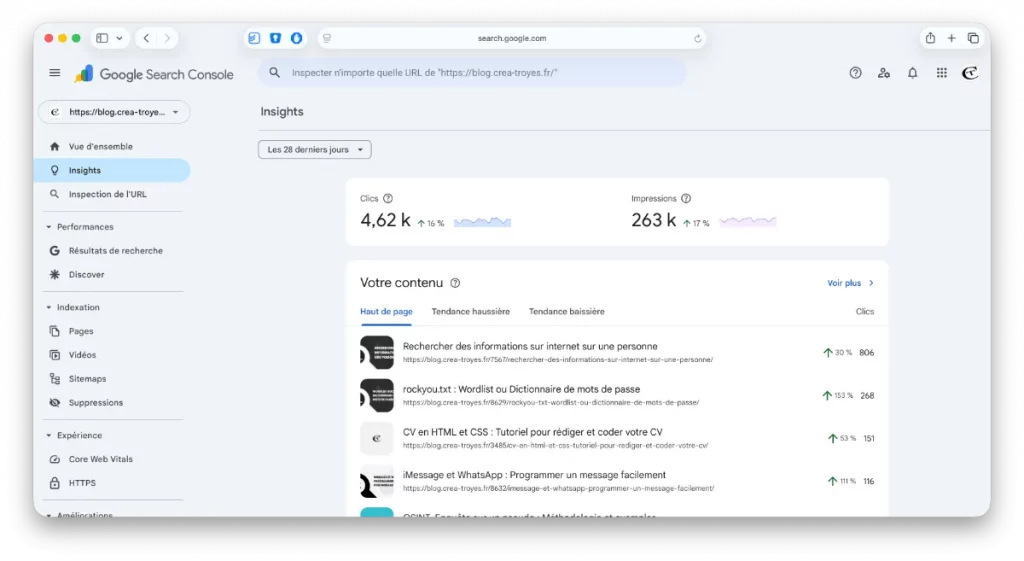Collapse the Expérience section
Image resolution: width=1024 pixels, height=561 pixels.
point(49,435)
